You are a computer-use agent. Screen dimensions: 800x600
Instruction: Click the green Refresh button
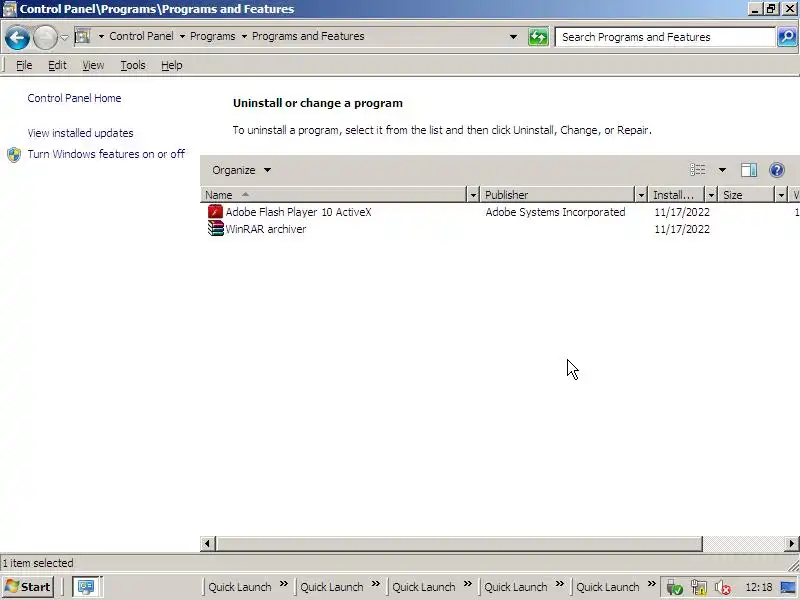pos(538,37)
